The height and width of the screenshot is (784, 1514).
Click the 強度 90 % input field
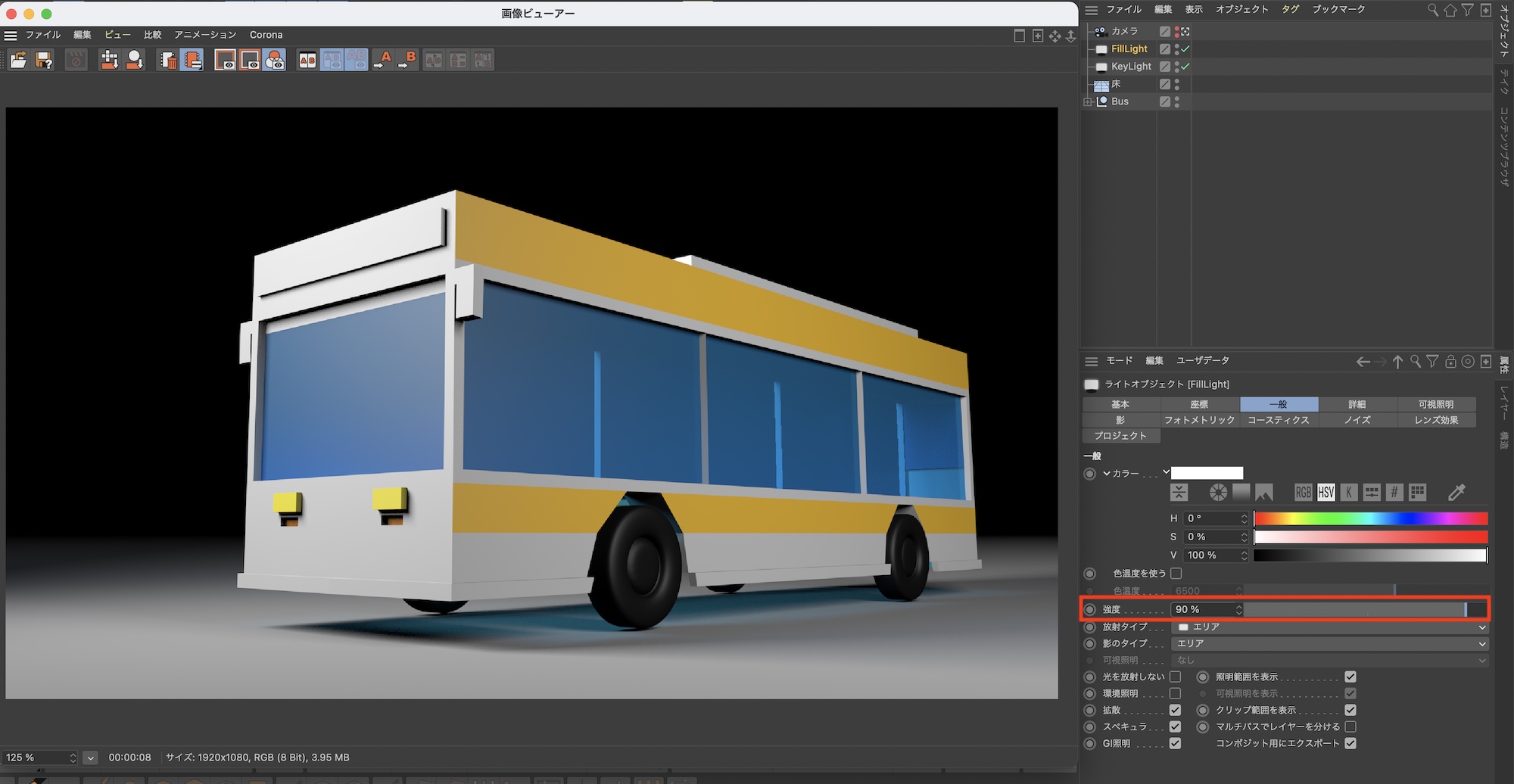tap(1202, 609)
